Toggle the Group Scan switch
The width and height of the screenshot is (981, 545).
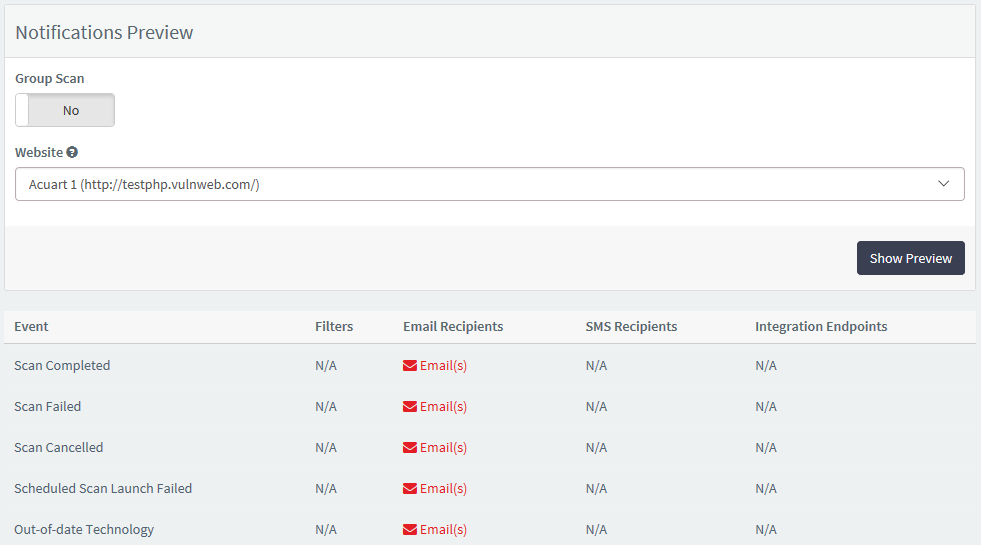(65, 110)
